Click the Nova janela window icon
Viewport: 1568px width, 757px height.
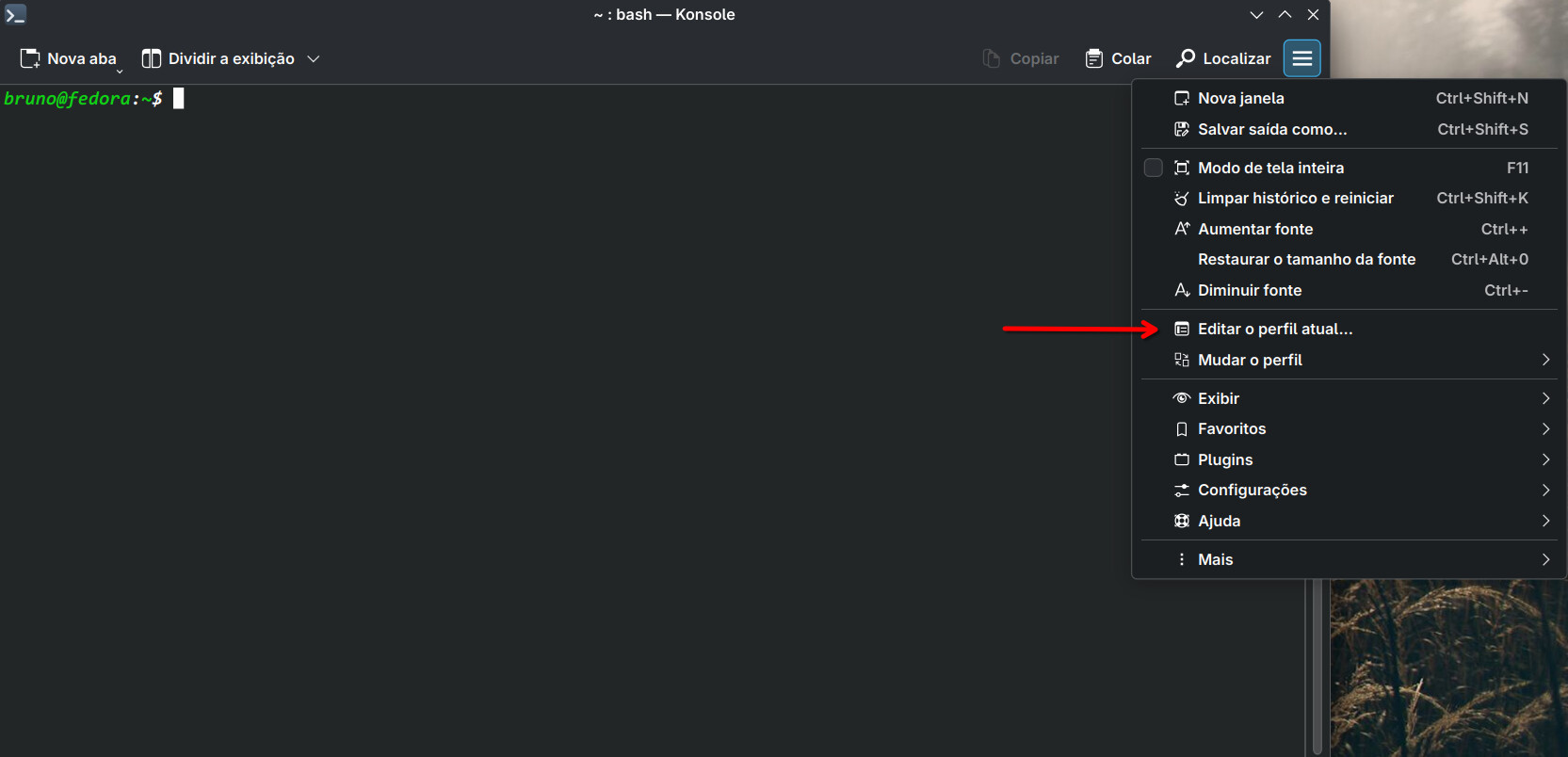pyautogui.click(x=1182, y=98)
